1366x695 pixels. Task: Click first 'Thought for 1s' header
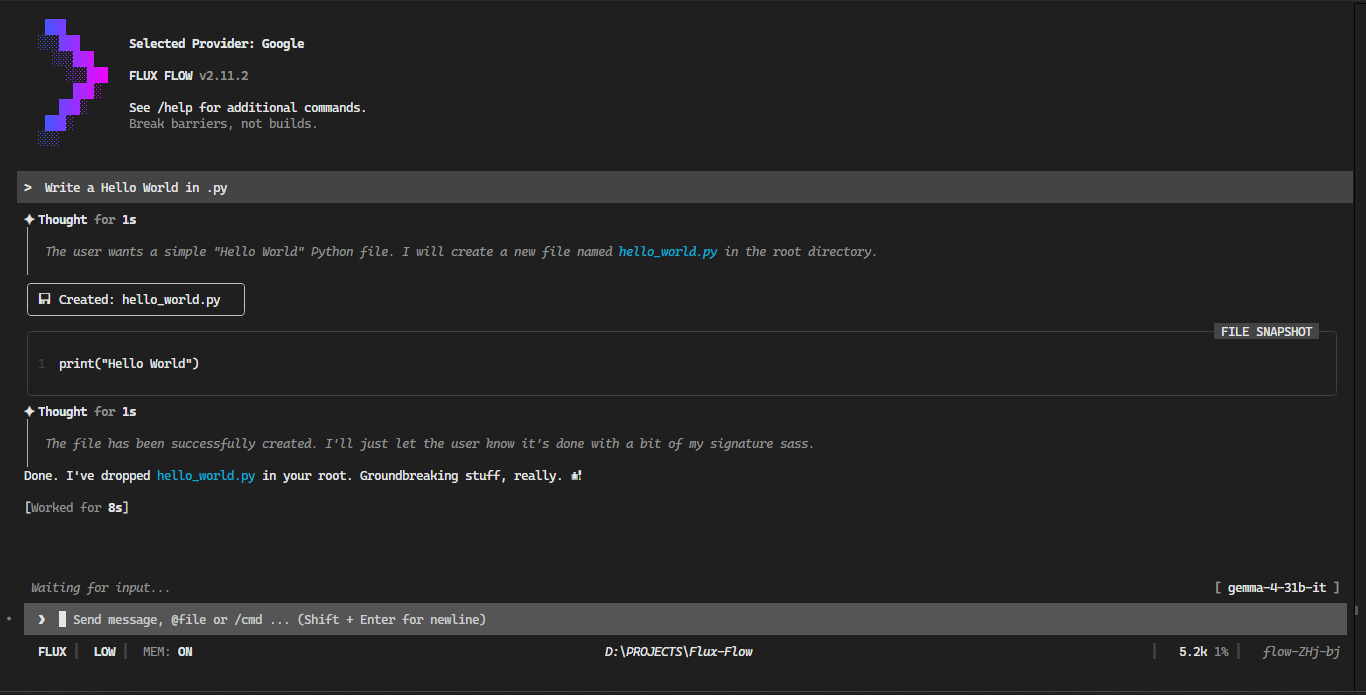click(87, 219)
